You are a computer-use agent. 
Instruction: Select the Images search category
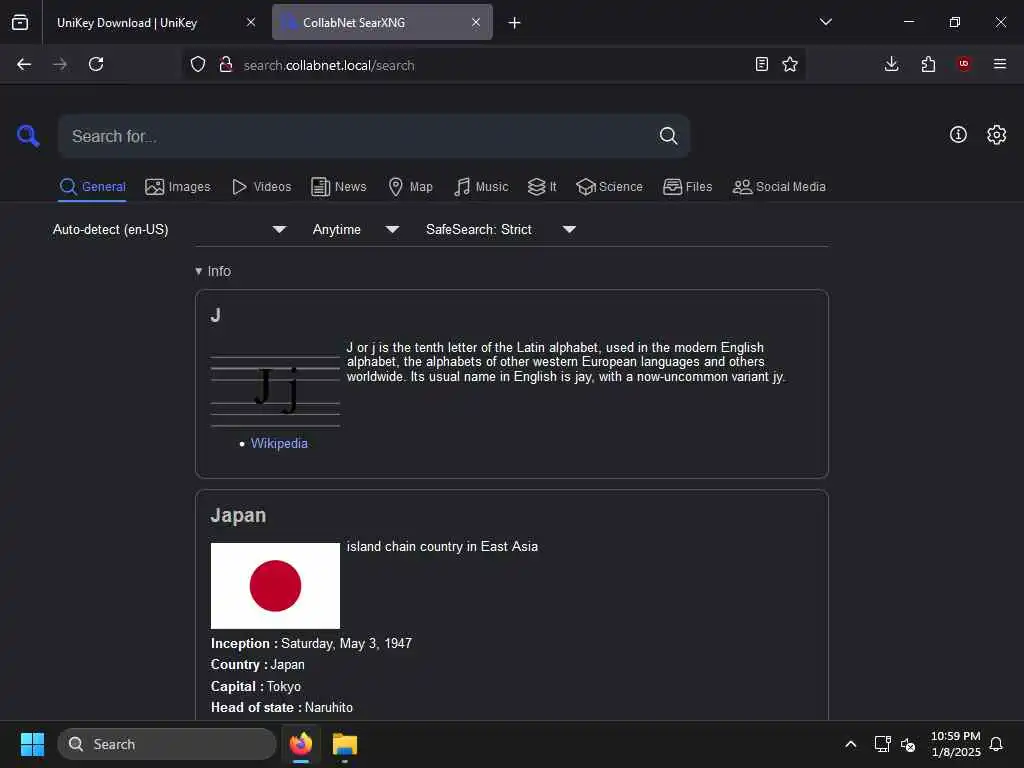(x=178, y=187)
